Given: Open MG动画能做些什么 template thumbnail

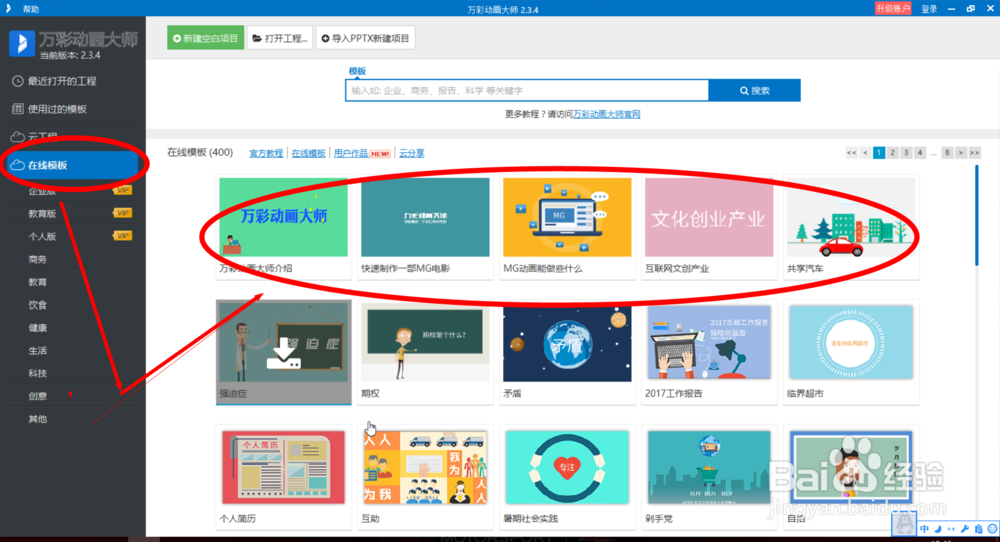Looking at the screenshot, I should [567, 217].
